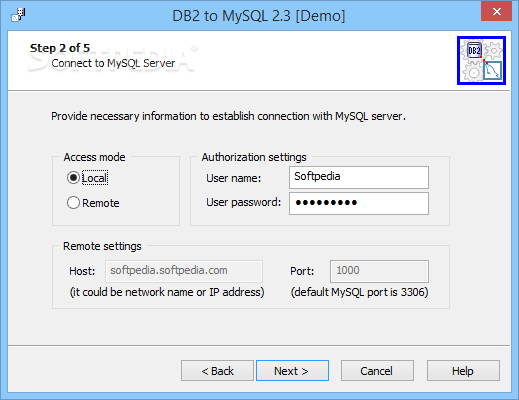Click the default MySQL port hint text
The height and width of the screenshot is (400, 519).
[x=359, y=292]
